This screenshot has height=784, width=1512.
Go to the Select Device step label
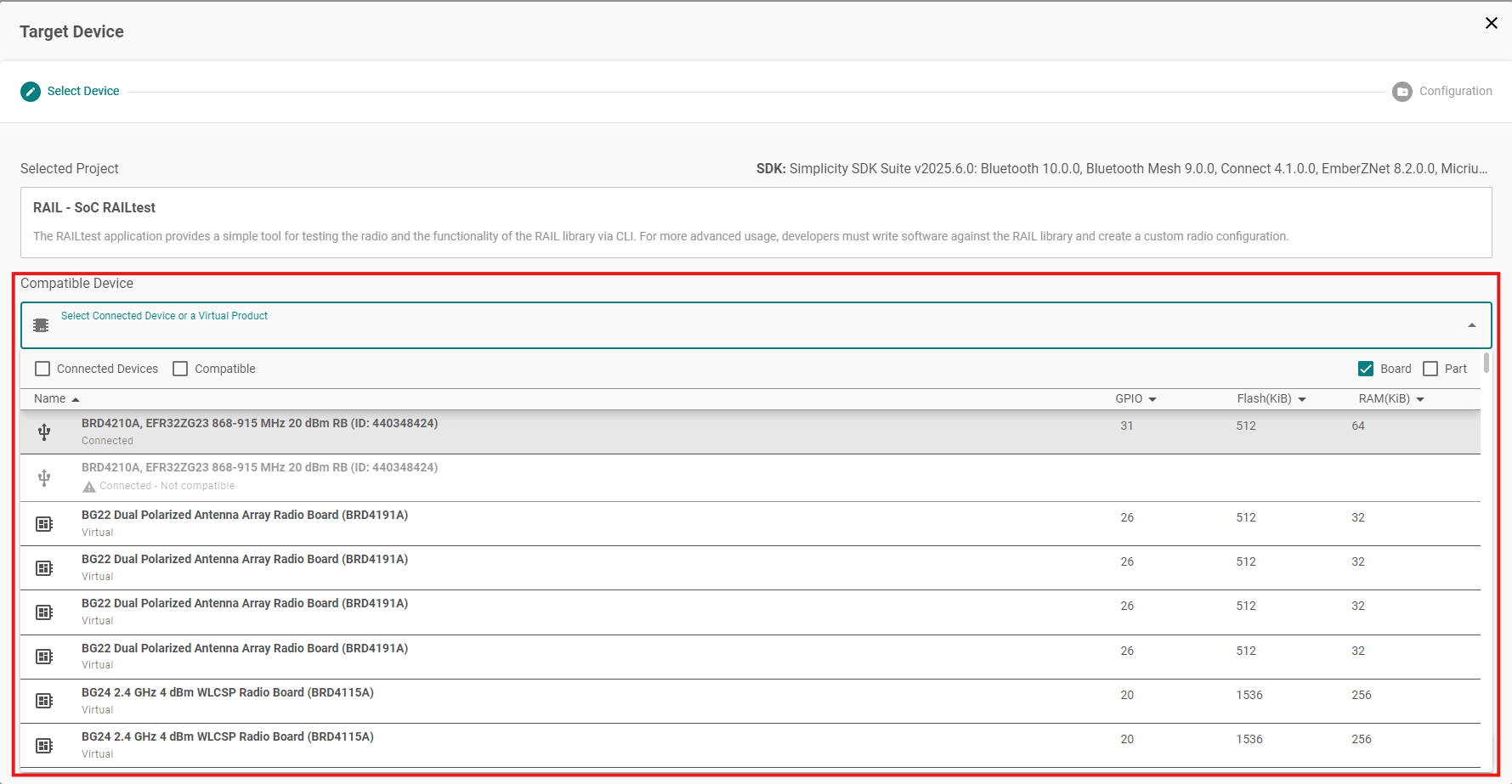tap(83, 92)
